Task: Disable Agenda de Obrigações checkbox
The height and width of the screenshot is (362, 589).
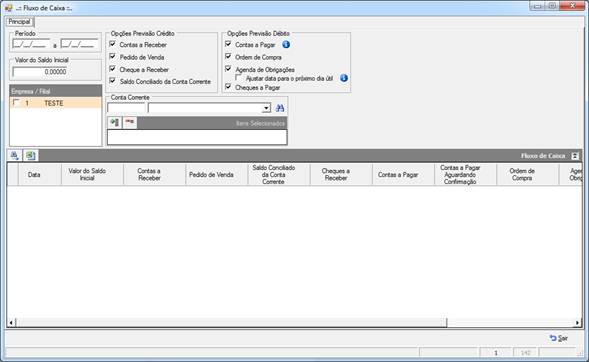Action: pyautogui.click(x=228, y=69)
